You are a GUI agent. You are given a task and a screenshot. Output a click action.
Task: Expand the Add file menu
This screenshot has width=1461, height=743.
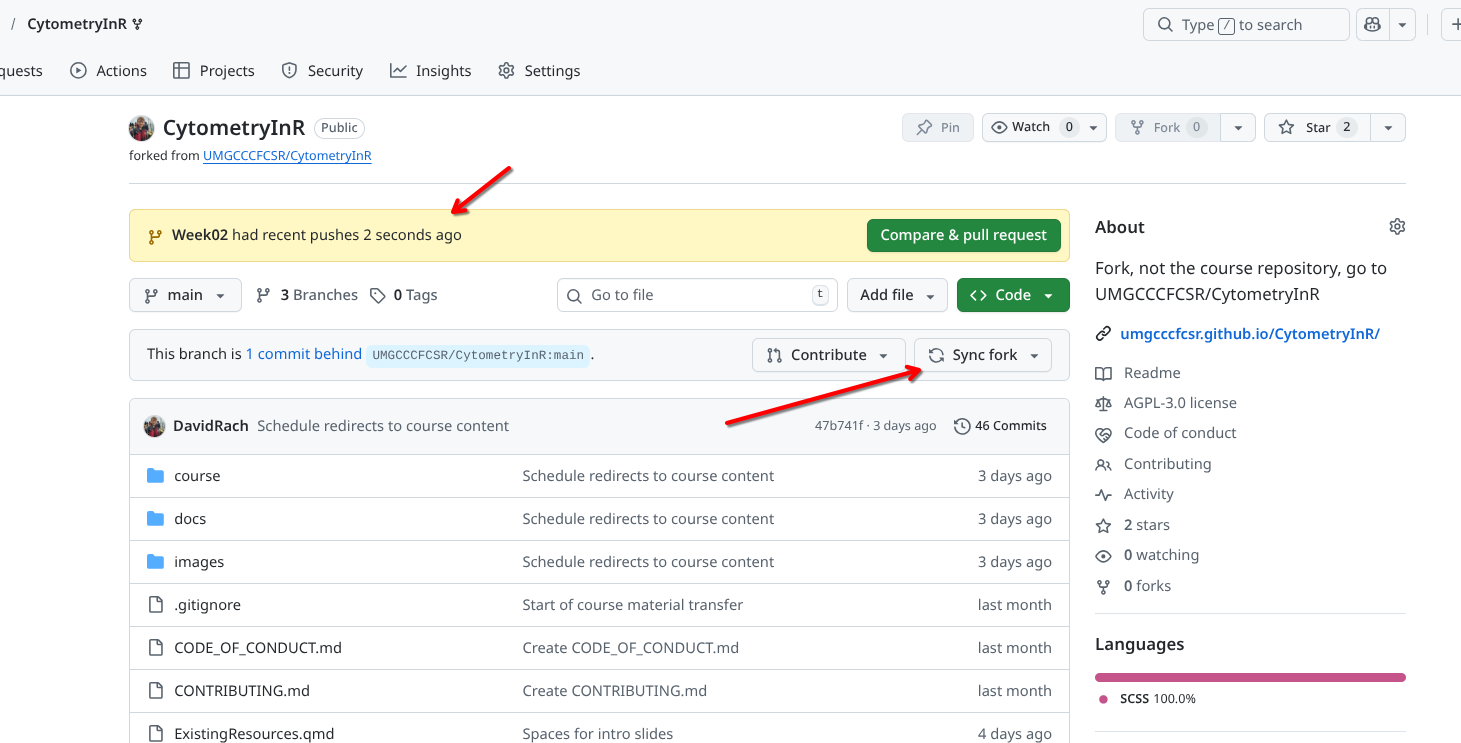[897, 295]
